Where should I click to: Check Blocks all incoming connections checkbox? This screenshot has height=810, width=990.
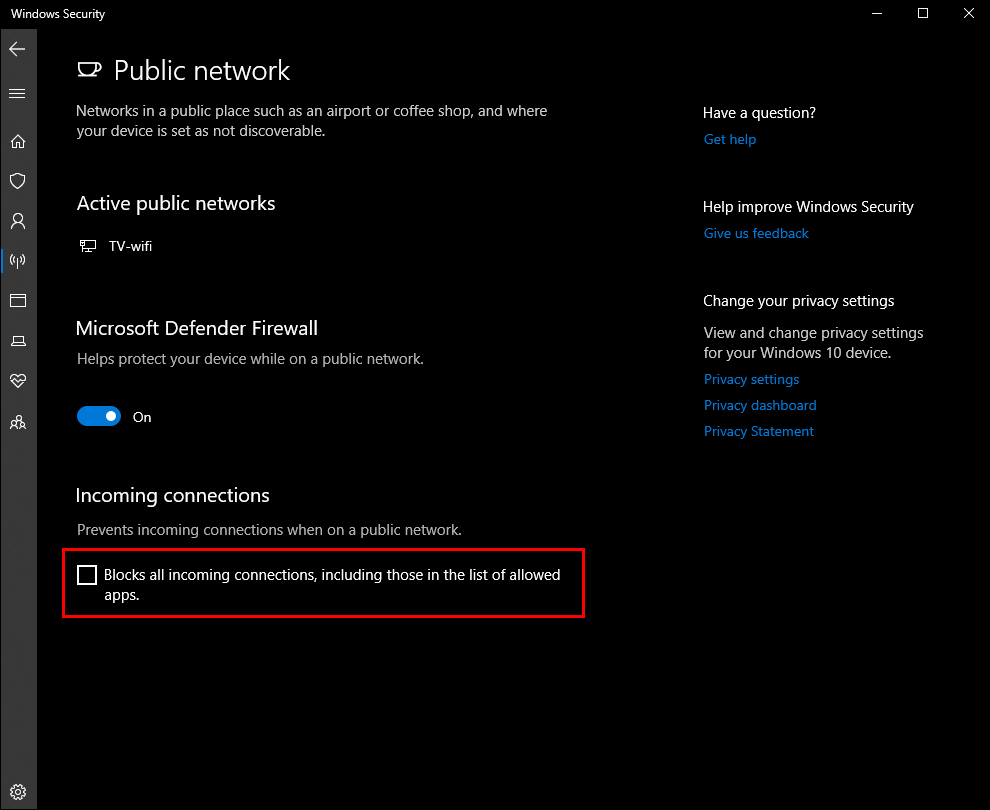pos(87,575)
